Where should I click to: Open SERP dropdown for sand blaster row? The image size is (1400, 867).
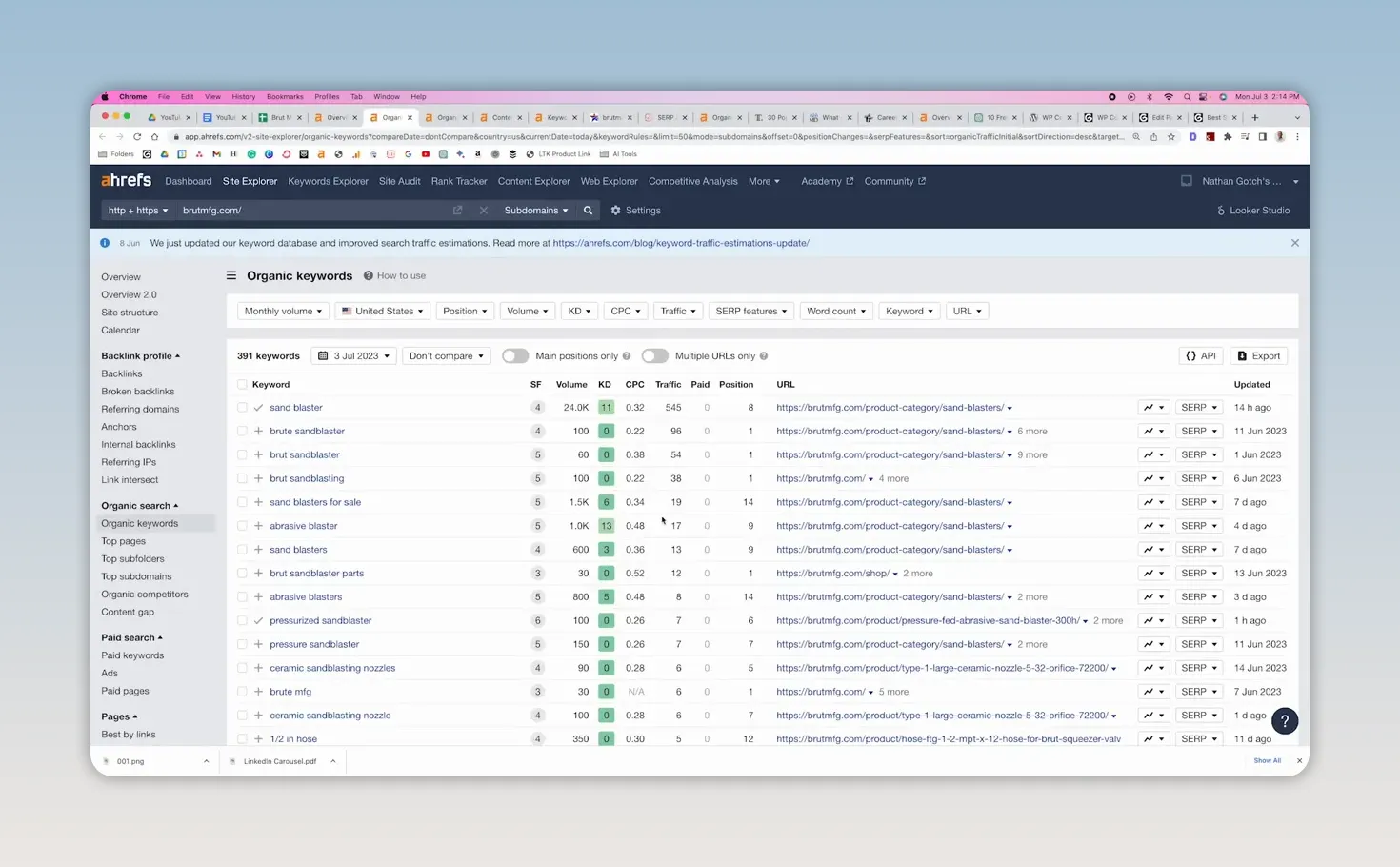point(1199,408)
